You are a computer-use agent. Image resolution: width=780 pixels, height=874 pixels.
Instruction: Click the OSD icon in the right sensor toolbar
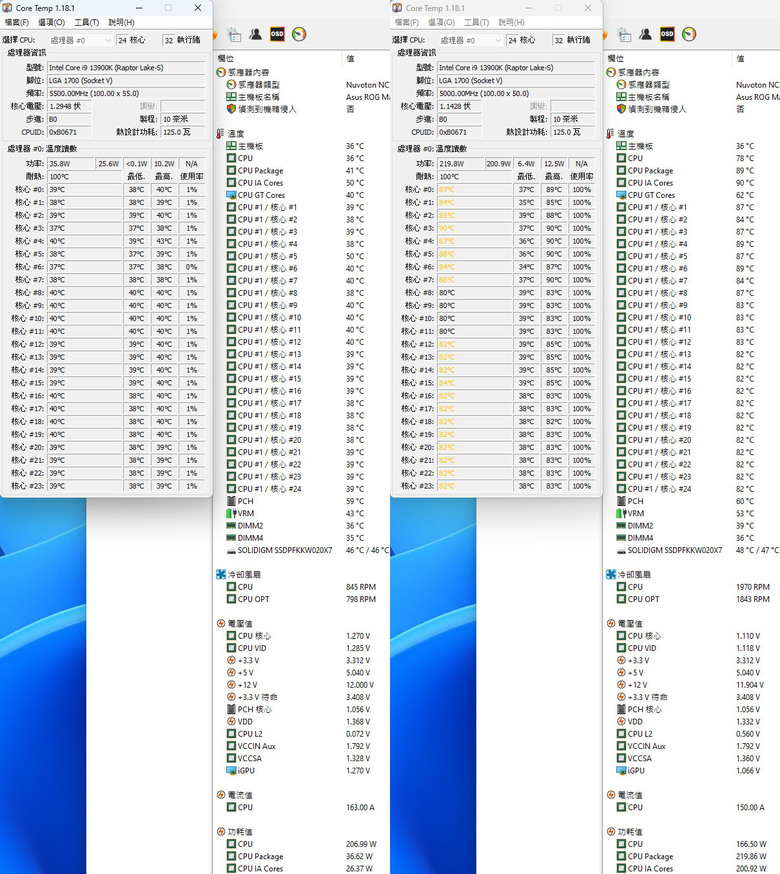click(x=667, y=34)
